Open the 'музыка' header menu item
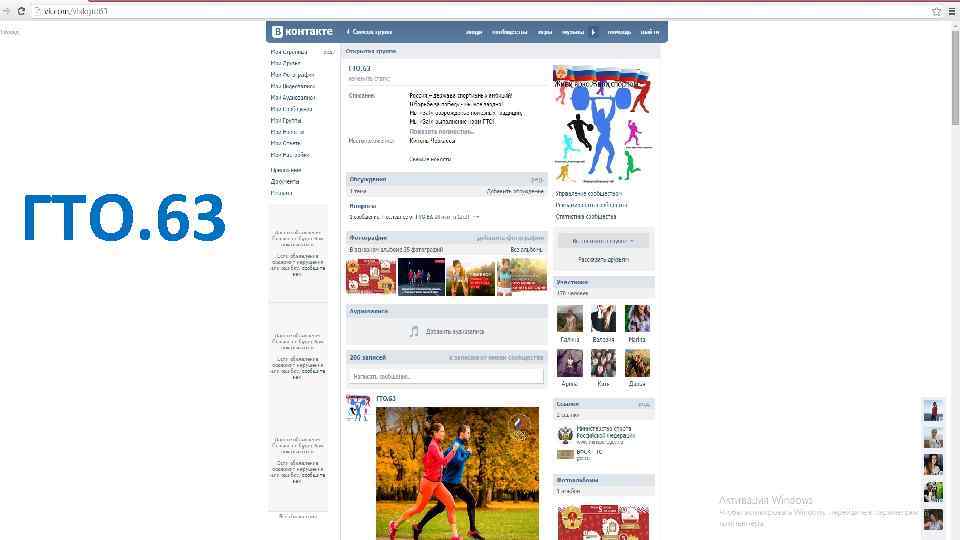This screenshot has width=960, height=540. coord(573,32)
